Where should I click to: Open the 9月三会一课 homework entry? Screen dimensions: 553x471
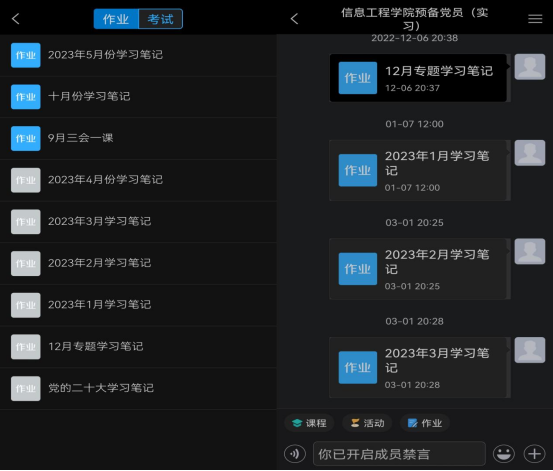click(x=138, y=138)
